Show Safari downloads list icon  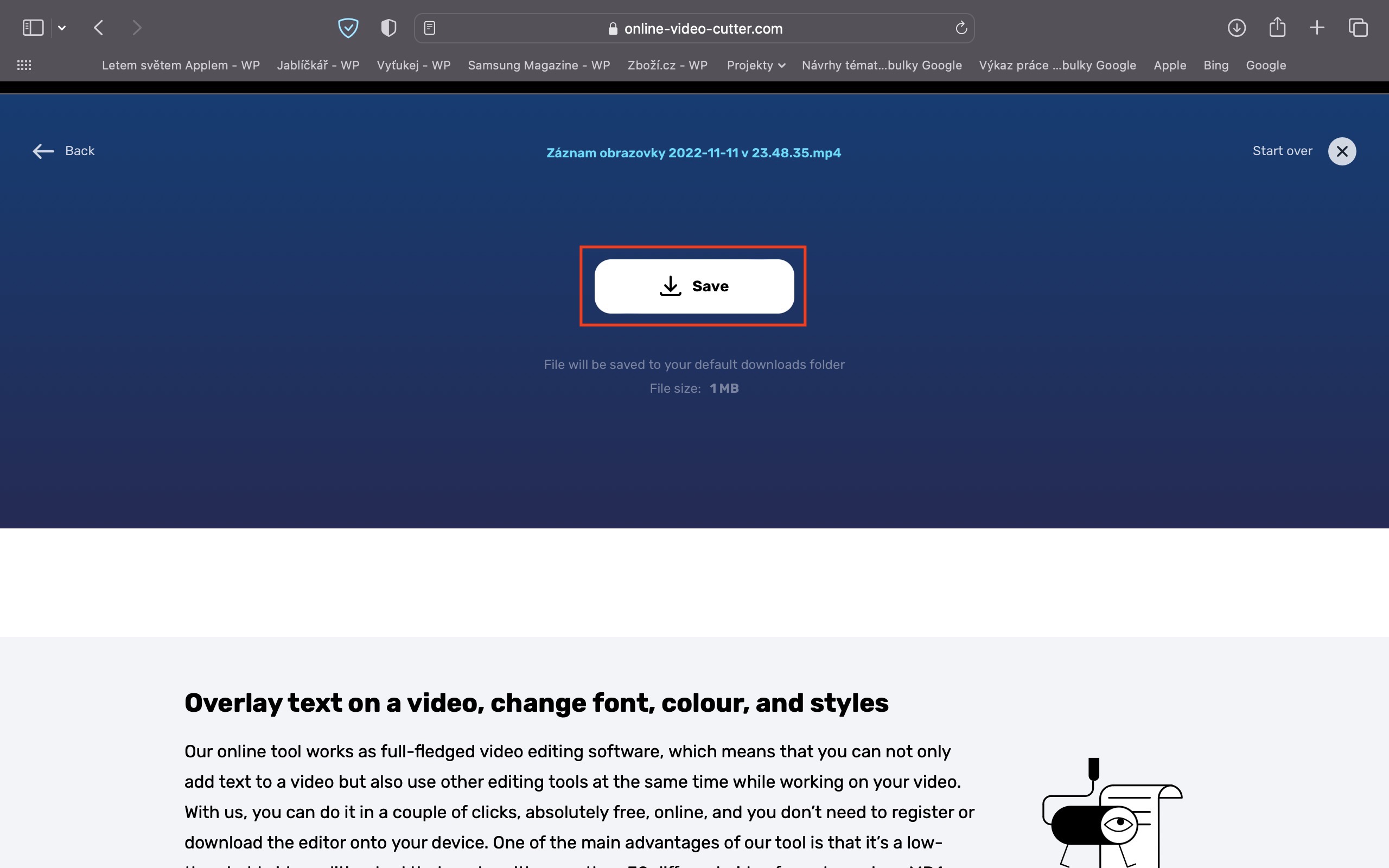click(1237, 28)
